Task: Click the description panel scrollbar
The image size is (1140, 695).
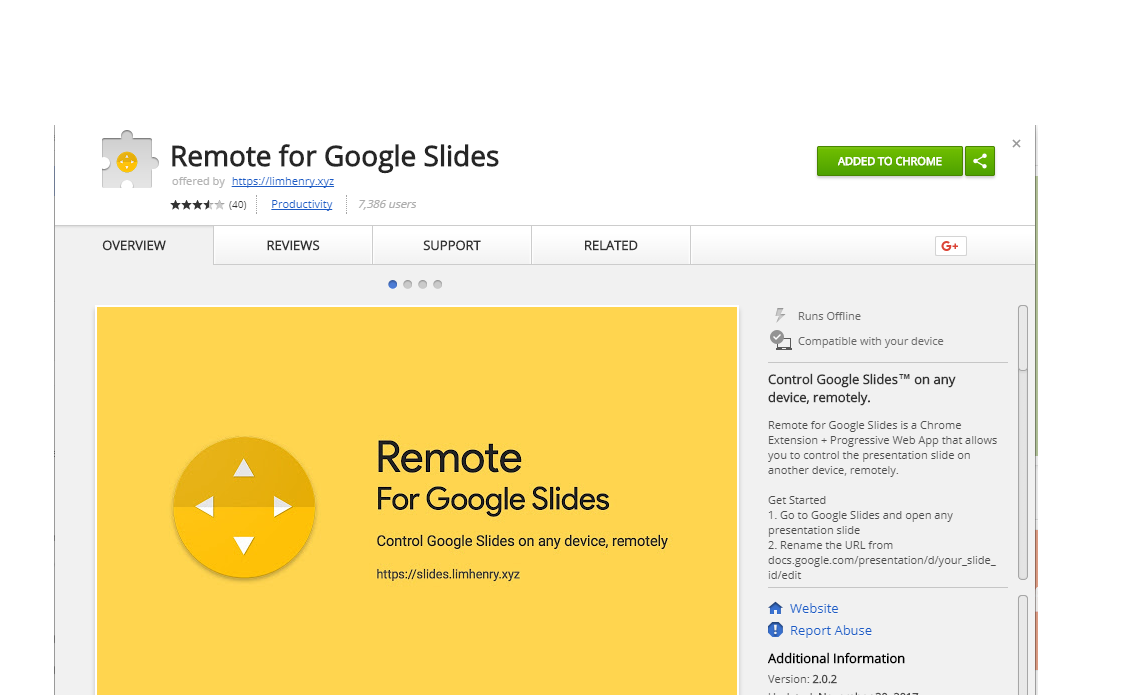Action: pyautogui.click(x=1023, y=442)
